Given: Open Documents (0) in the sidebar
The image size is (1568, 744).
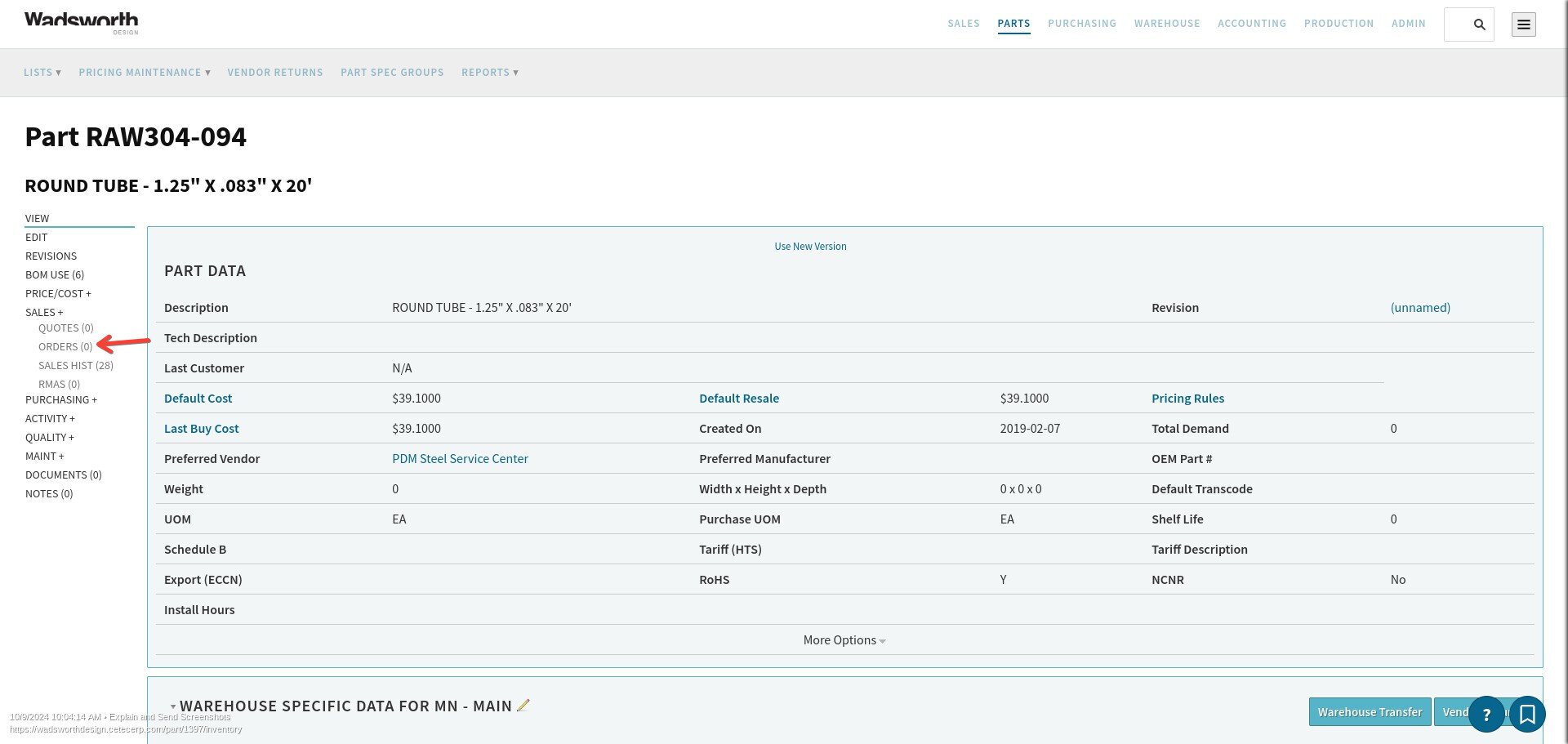Looking at the screenshot, I should coord(64,474).
